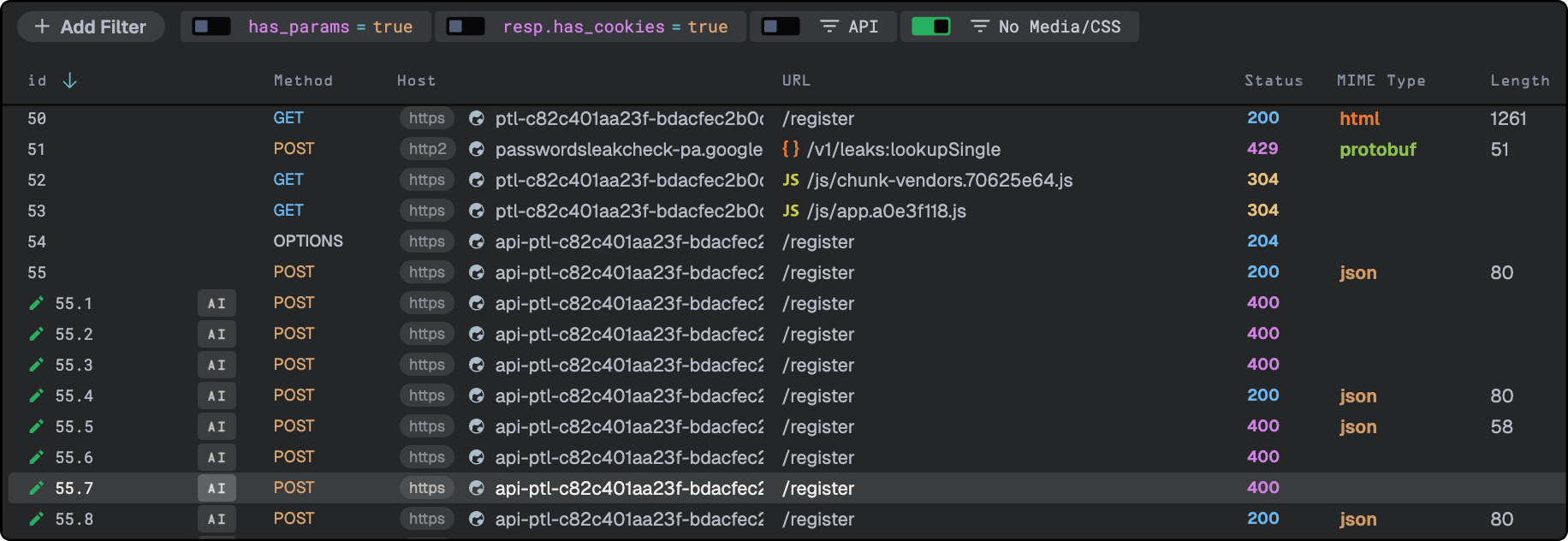This screenshot has height=541, width=1568.
Task: Click the JS icon for app.a0e3f118.js
Action: [x=791, y=211]
